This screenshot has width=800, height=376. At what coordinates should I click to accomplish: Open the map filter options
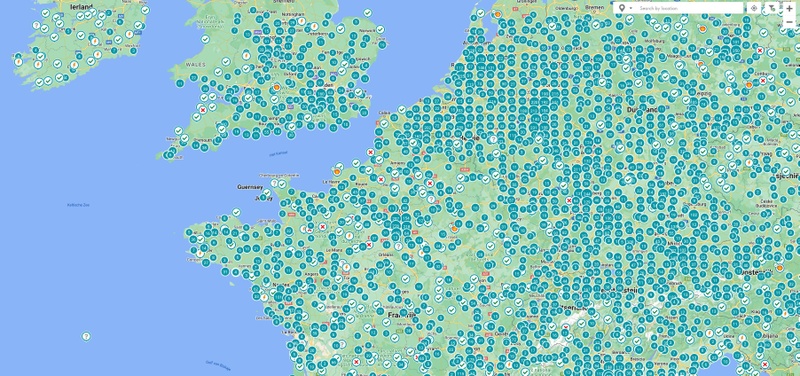click(x=773, y=8)
